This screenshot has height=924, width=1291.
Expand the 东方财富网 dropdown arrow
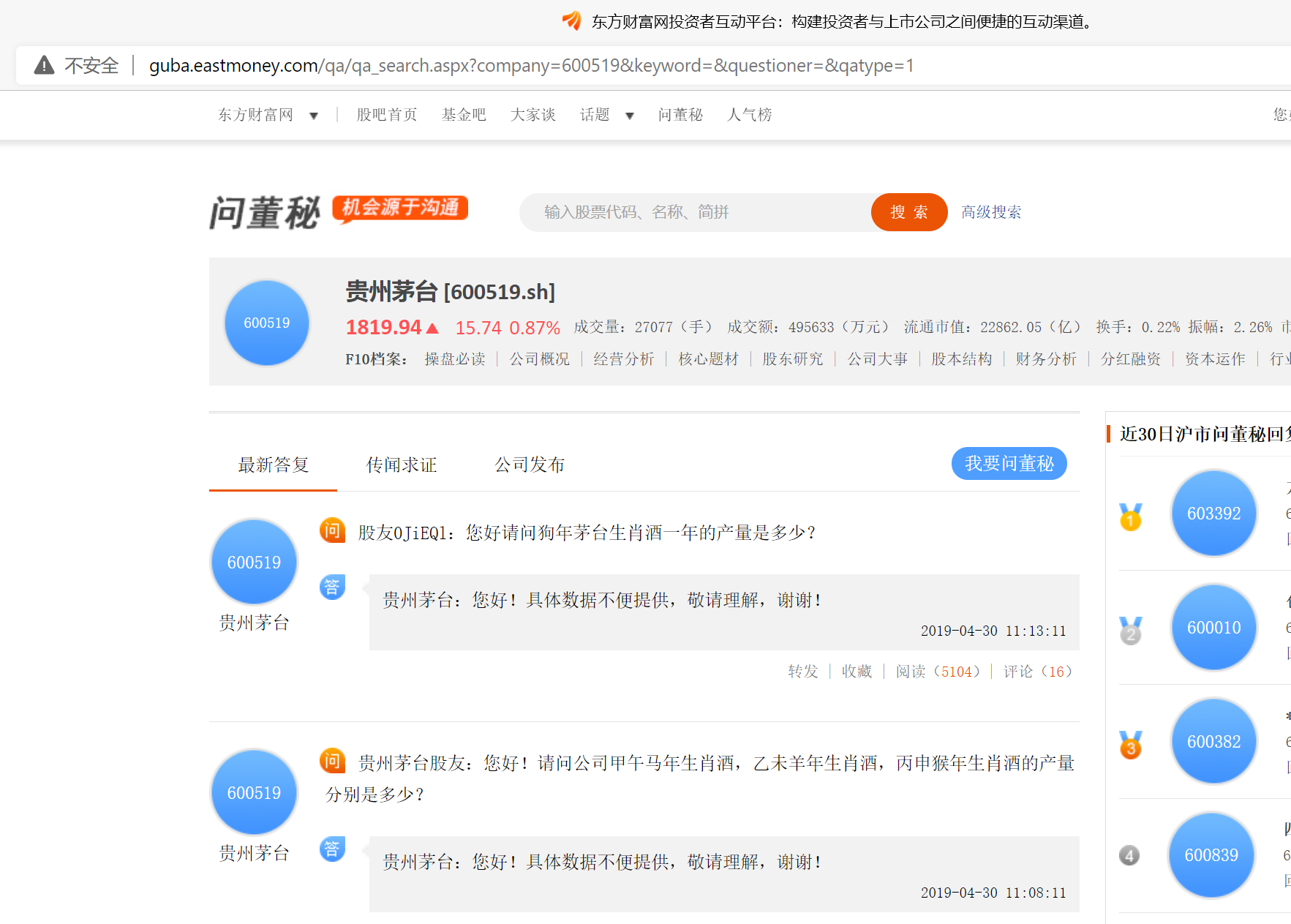[314, 116]
